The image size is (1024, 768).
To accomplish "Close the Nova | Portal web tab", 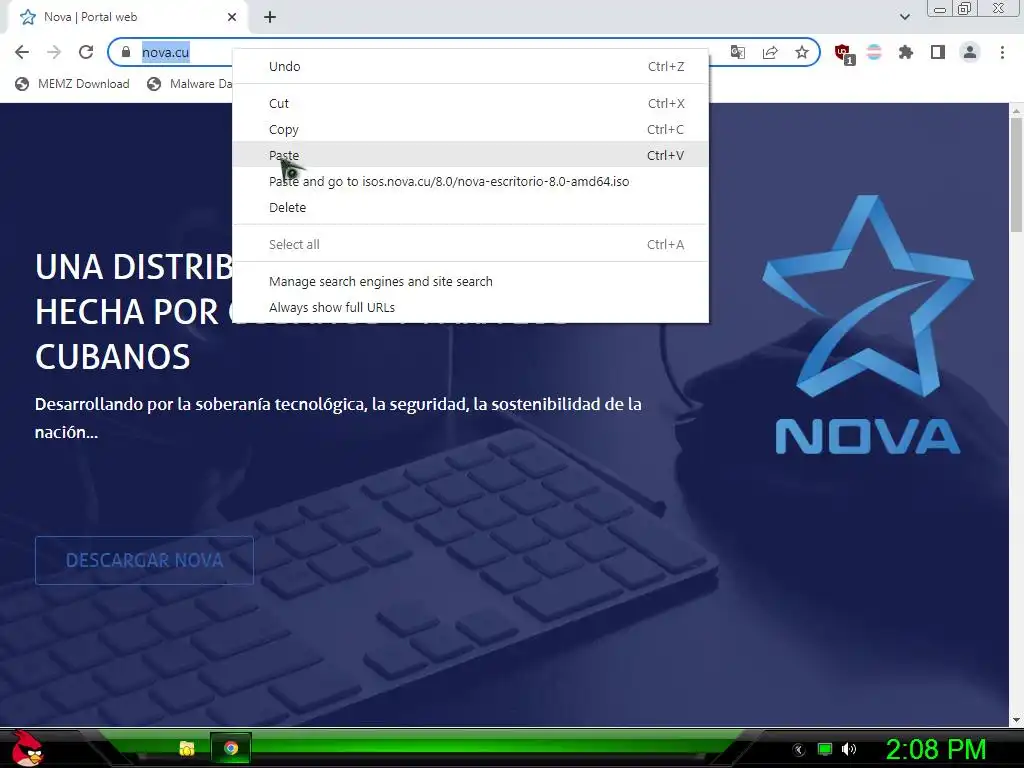I will 232,17.
